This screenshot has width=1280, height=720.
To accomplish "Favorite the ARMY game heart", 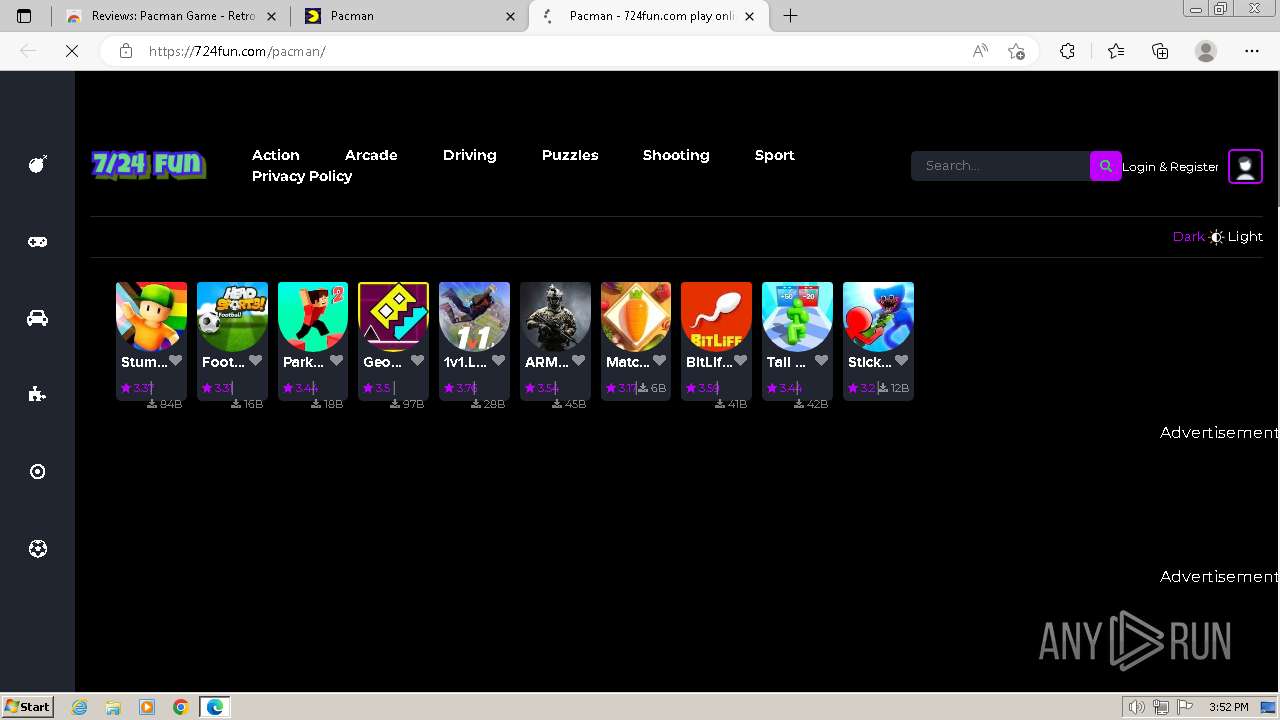I will pyautogui.click(x=578, y=361).
